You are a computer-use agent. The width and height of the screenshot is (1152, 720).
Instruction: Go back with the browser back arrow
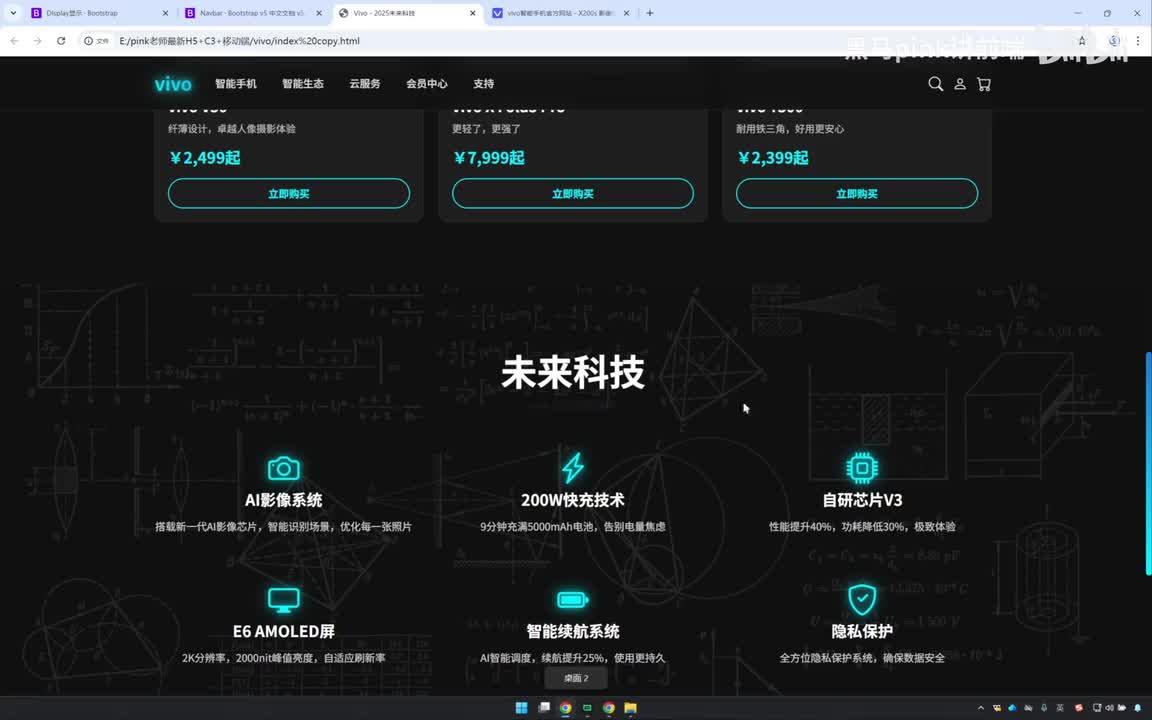[15, 41]
